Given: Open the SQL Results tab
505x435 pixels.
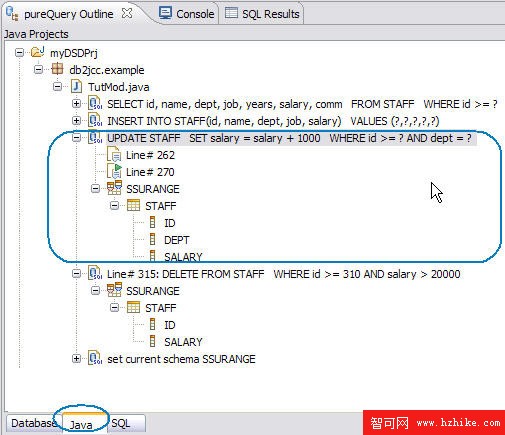Looking at the screenshot, I should click(262, 14).
